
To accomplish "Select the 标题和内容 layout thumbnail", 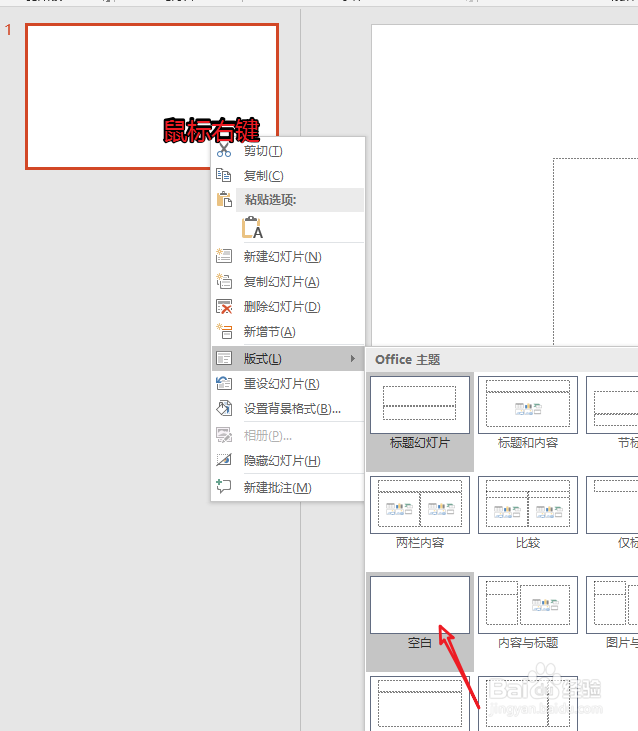I will 528,405.
